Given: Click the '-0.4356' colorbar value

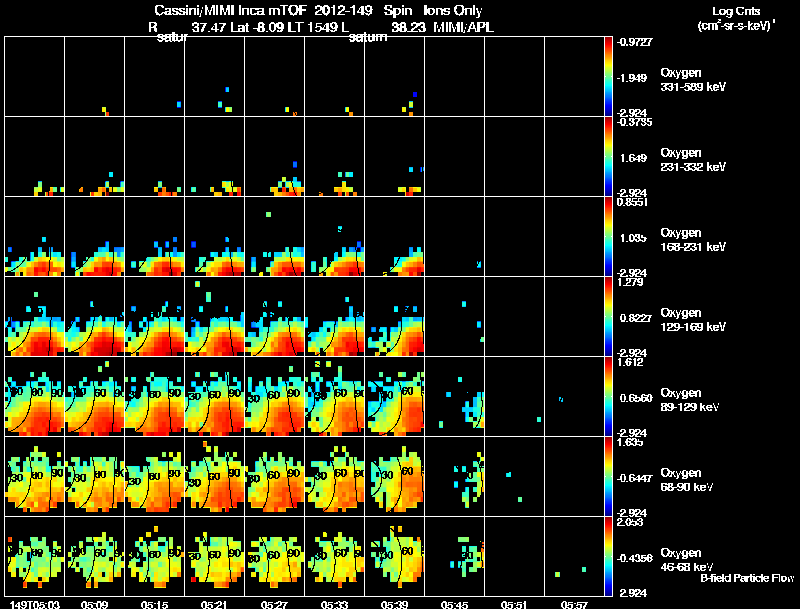Looking at the screenshot, I should (634, 559).
